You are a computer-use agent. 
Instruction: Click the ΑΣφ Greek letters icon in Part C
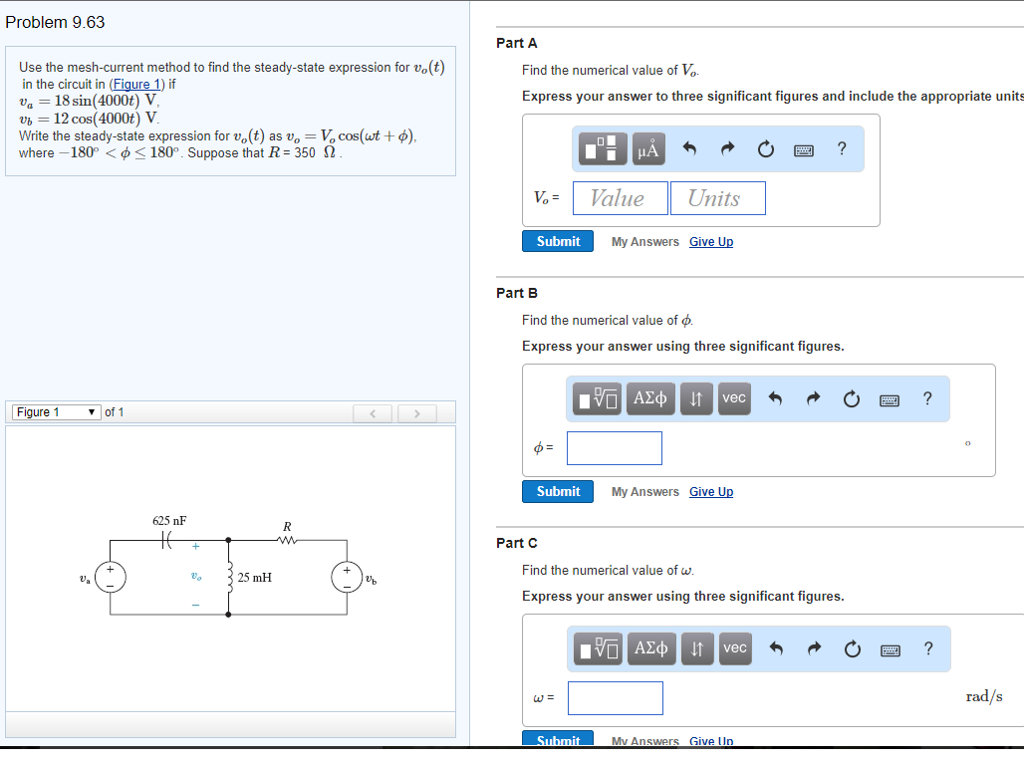tap(651, 648)
